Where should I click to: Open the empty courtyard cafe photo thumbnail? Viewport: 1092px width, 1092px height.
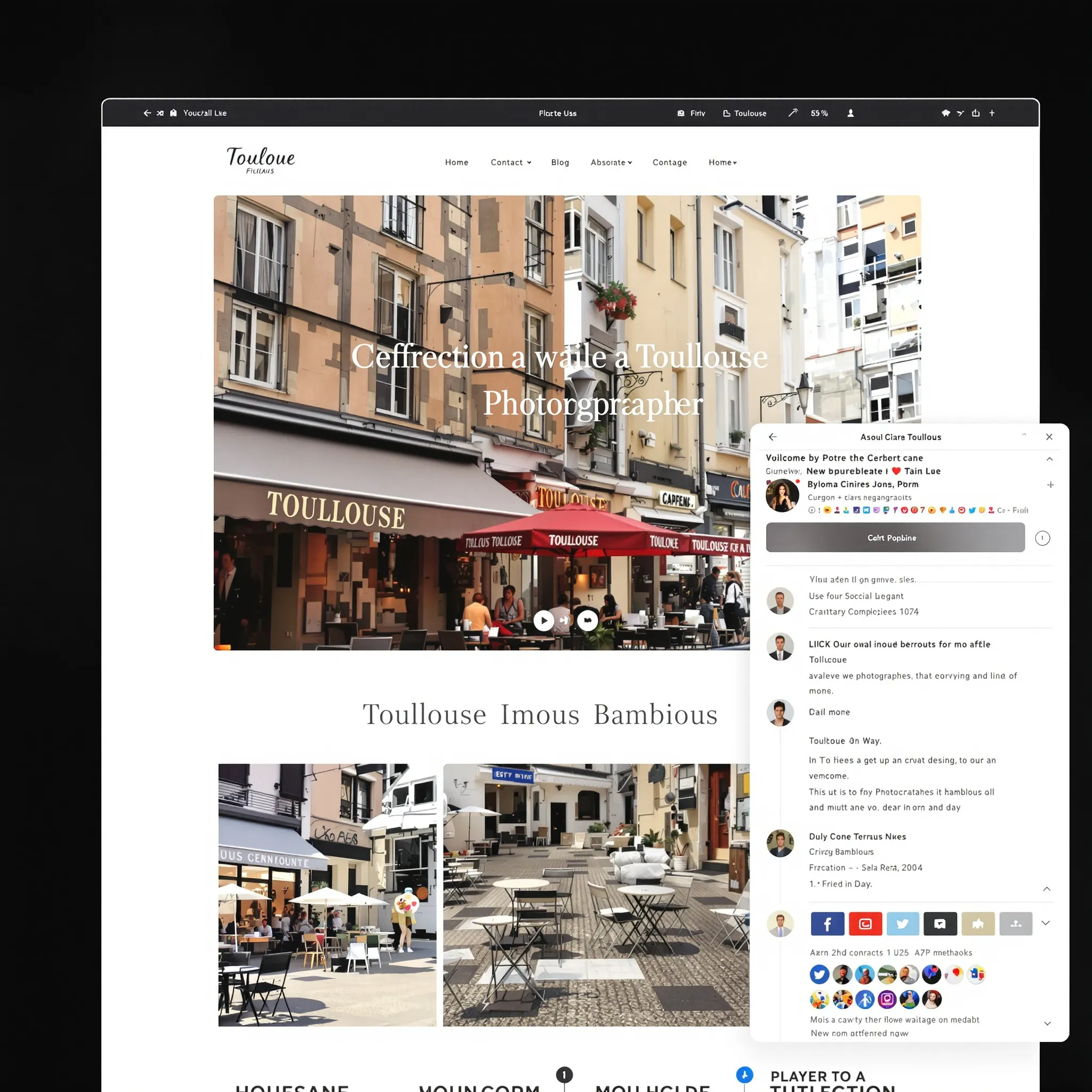(596, 895)
